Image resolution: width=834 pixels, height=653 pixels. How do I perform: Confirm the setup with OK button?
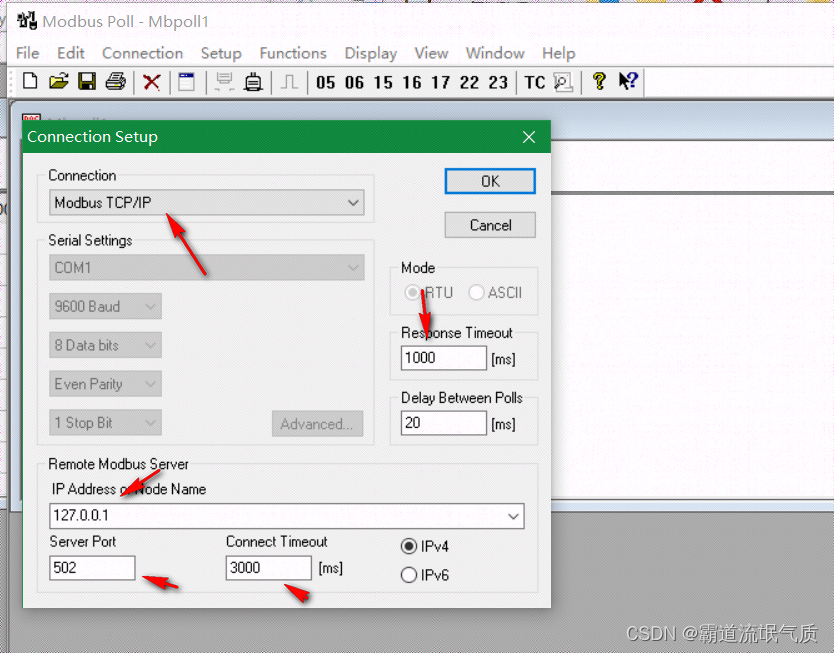click(x=490, y=181)
